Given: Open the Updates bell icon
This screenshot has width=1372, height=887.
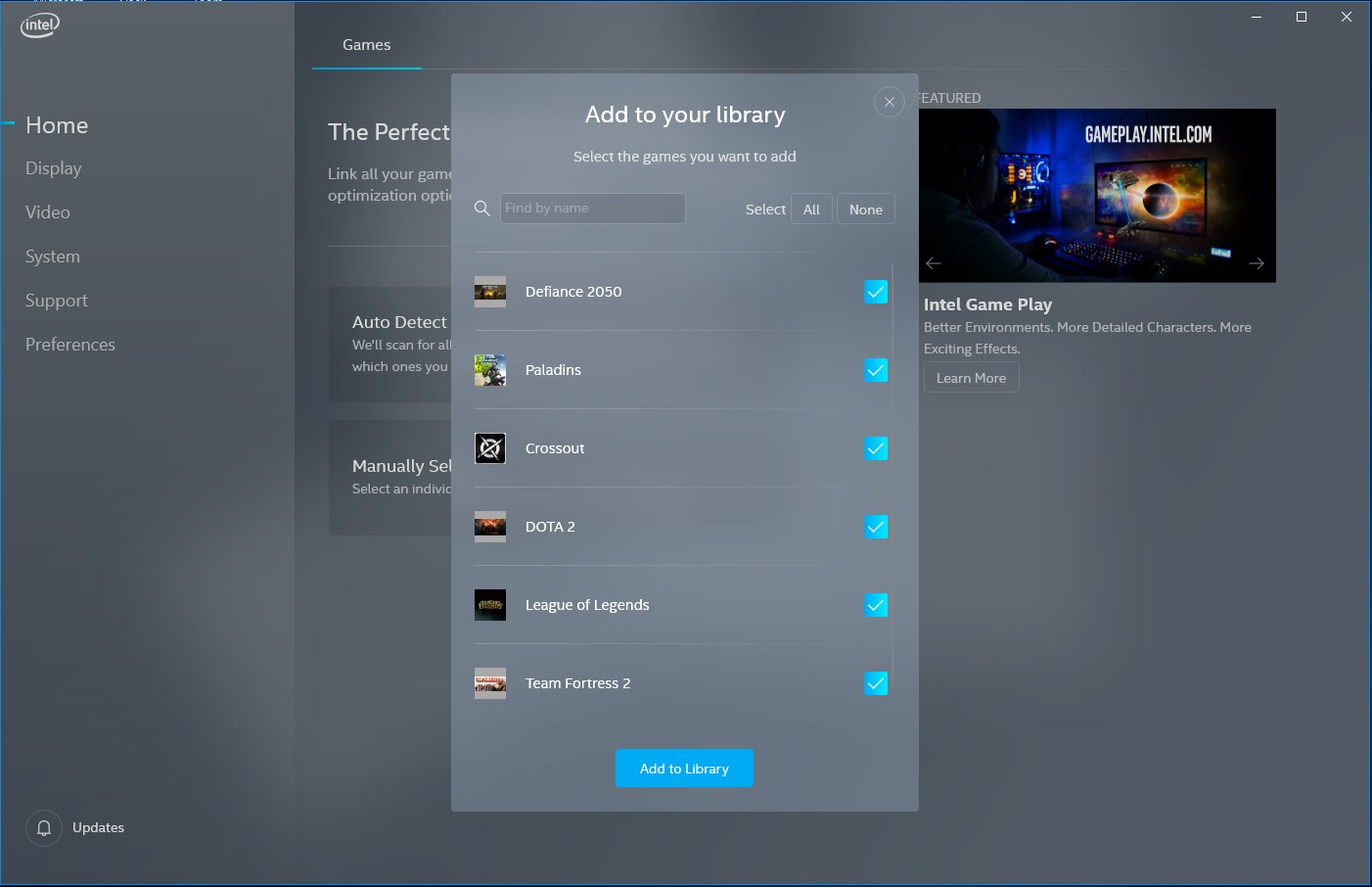Looking at the screenshot, I should tap(44, 828).
